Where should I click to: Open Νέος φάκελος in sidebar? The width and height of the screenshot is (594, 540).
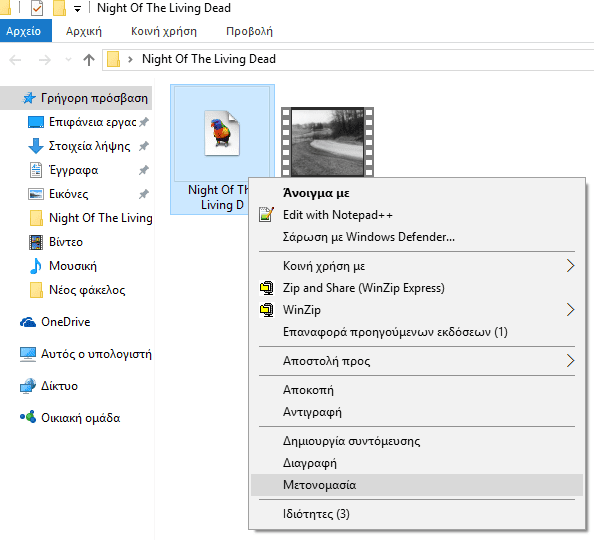[x=87, y=290]
